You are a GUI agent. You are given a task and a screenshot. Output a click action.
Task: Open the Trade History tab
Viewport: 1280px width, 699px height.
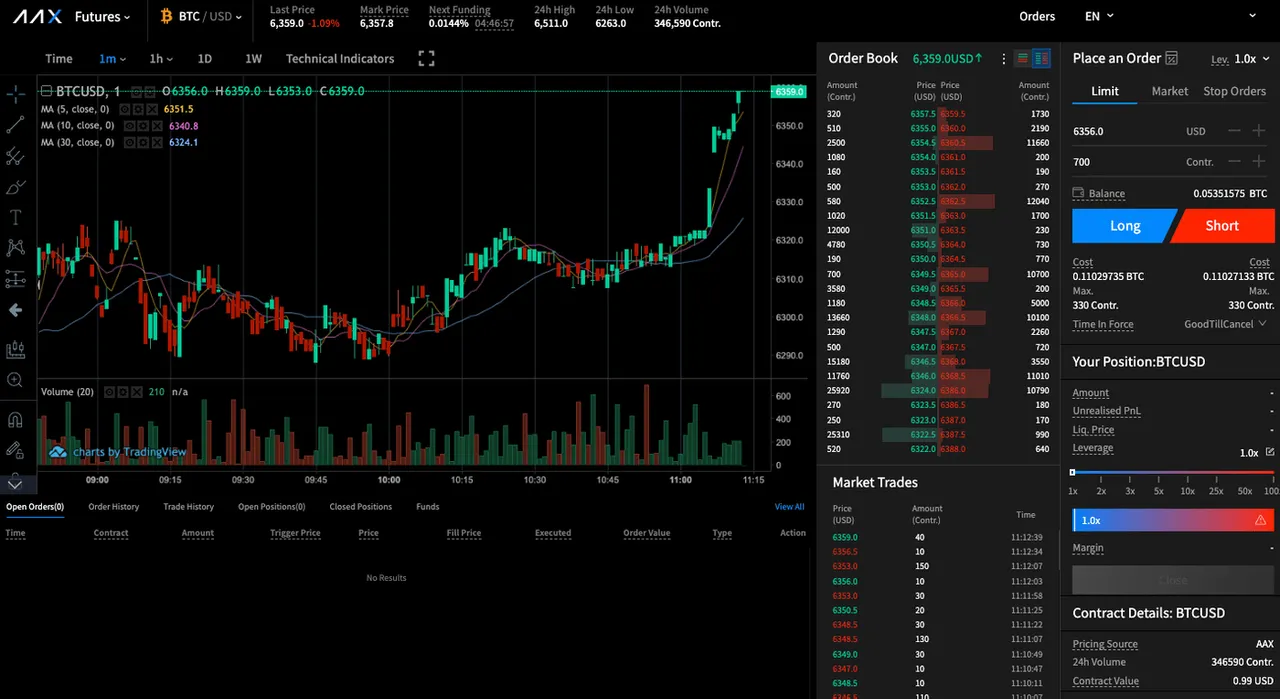pyautogui.click(x=188, y=507)
